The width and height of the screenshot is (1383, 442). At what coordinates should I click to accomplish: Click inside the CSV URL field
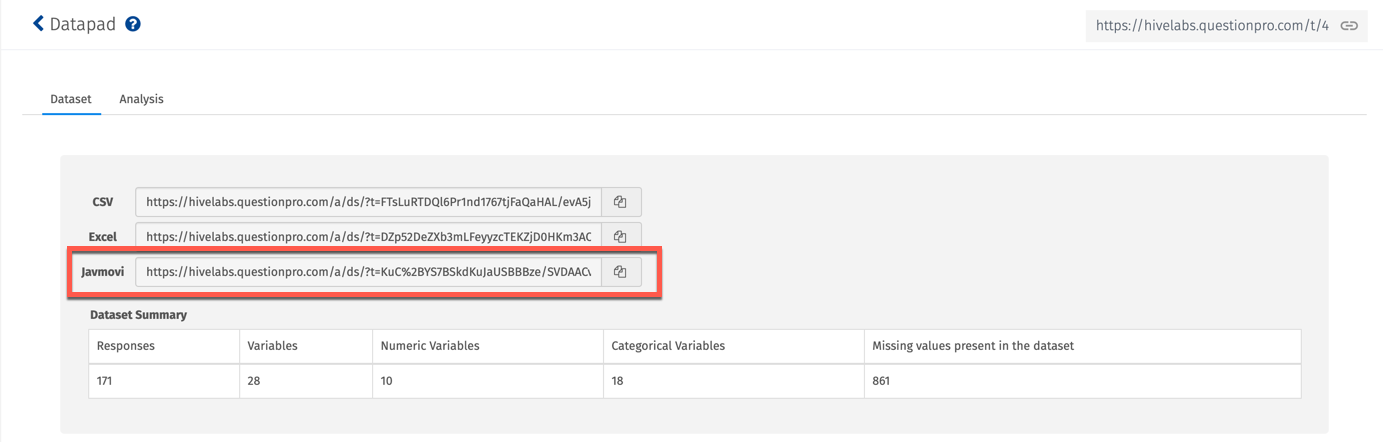point(368,202)
